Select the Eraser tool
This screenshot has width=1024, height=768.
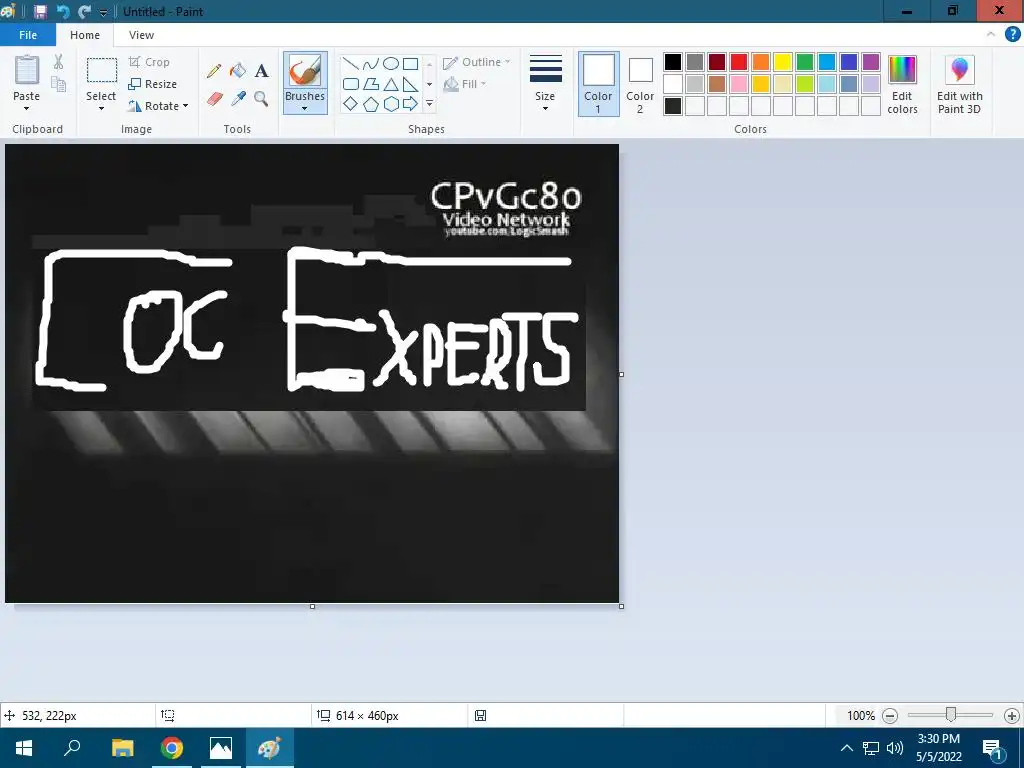[x=214, y=99]
